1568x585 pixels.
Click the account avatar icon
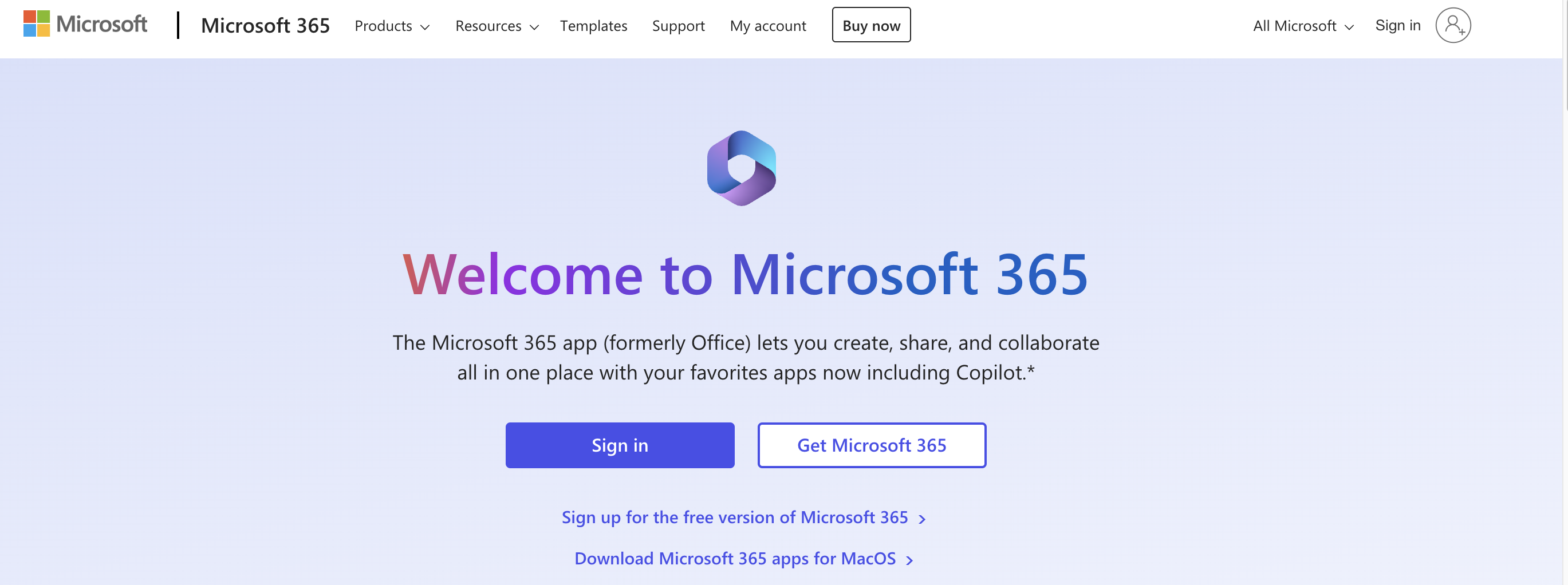pyautogui.click(x=1452, y=26)
